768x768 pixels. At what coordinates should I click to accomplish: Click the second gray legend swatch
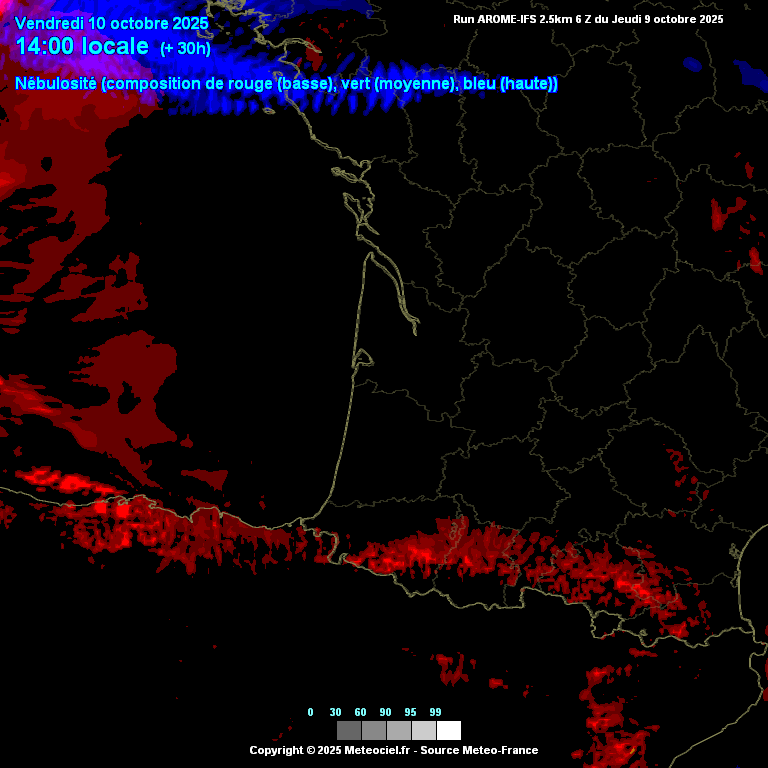click(374, 730)
